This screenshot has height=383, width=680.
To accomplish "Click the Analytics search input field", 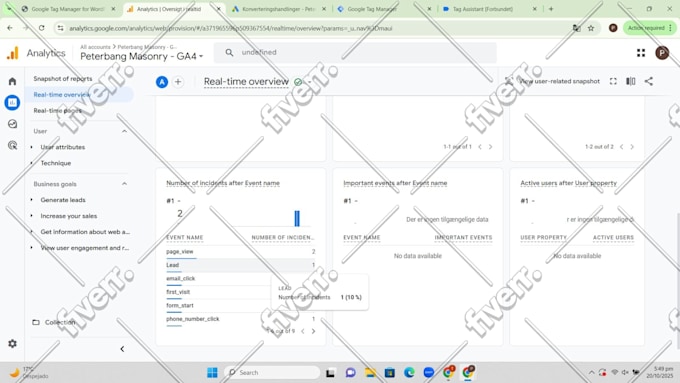I will [356, 52].
